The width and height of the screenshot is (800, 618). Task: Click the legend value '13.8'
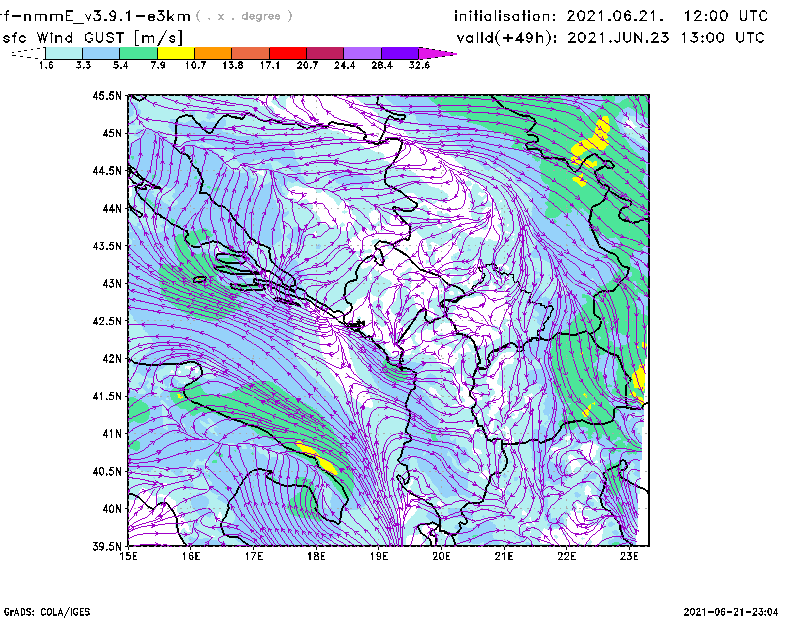tap(233, 65)
